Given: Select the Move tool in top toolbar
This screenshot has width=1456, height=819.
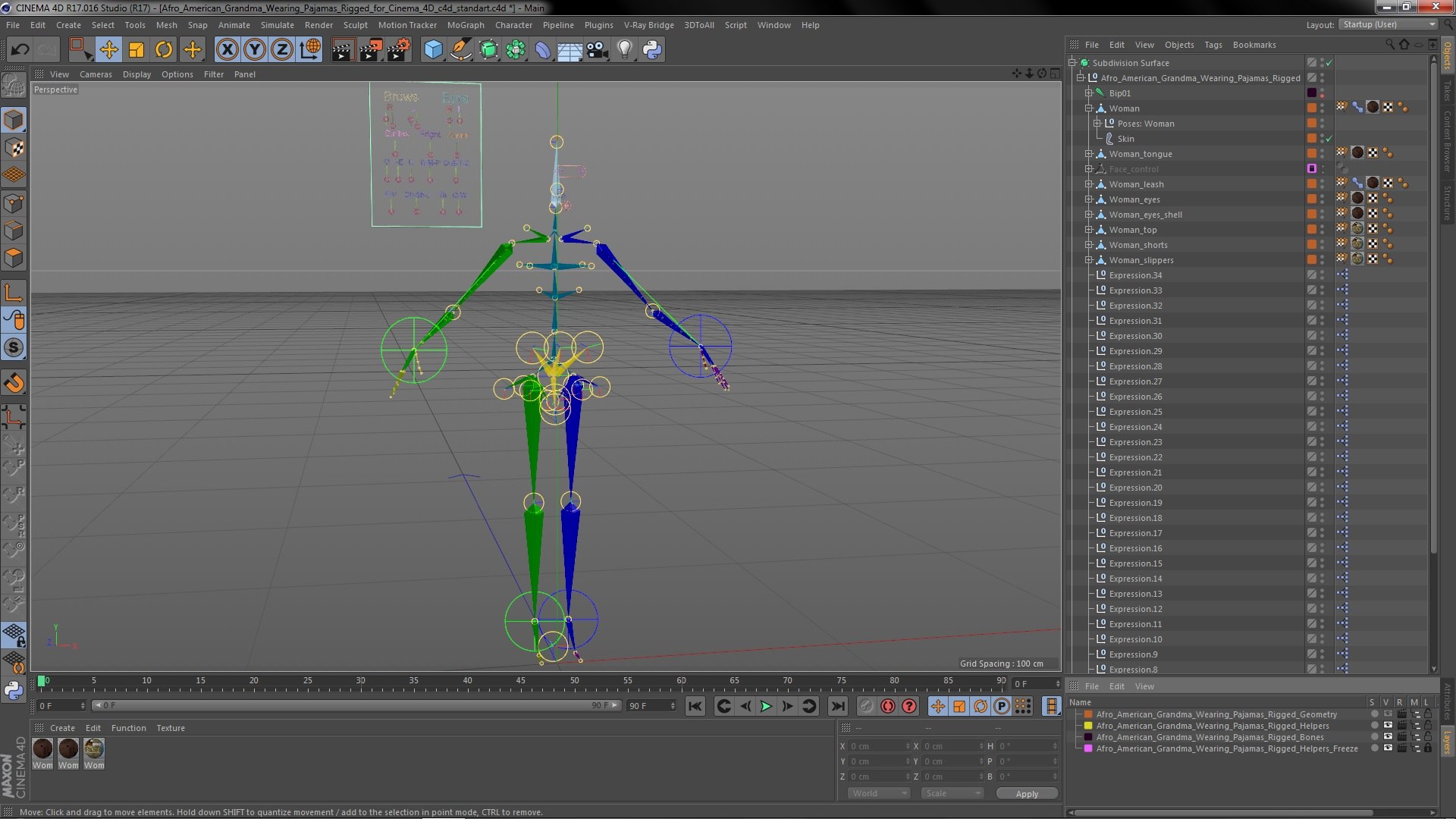Looking at the screenshot, I should coord(108,50).
